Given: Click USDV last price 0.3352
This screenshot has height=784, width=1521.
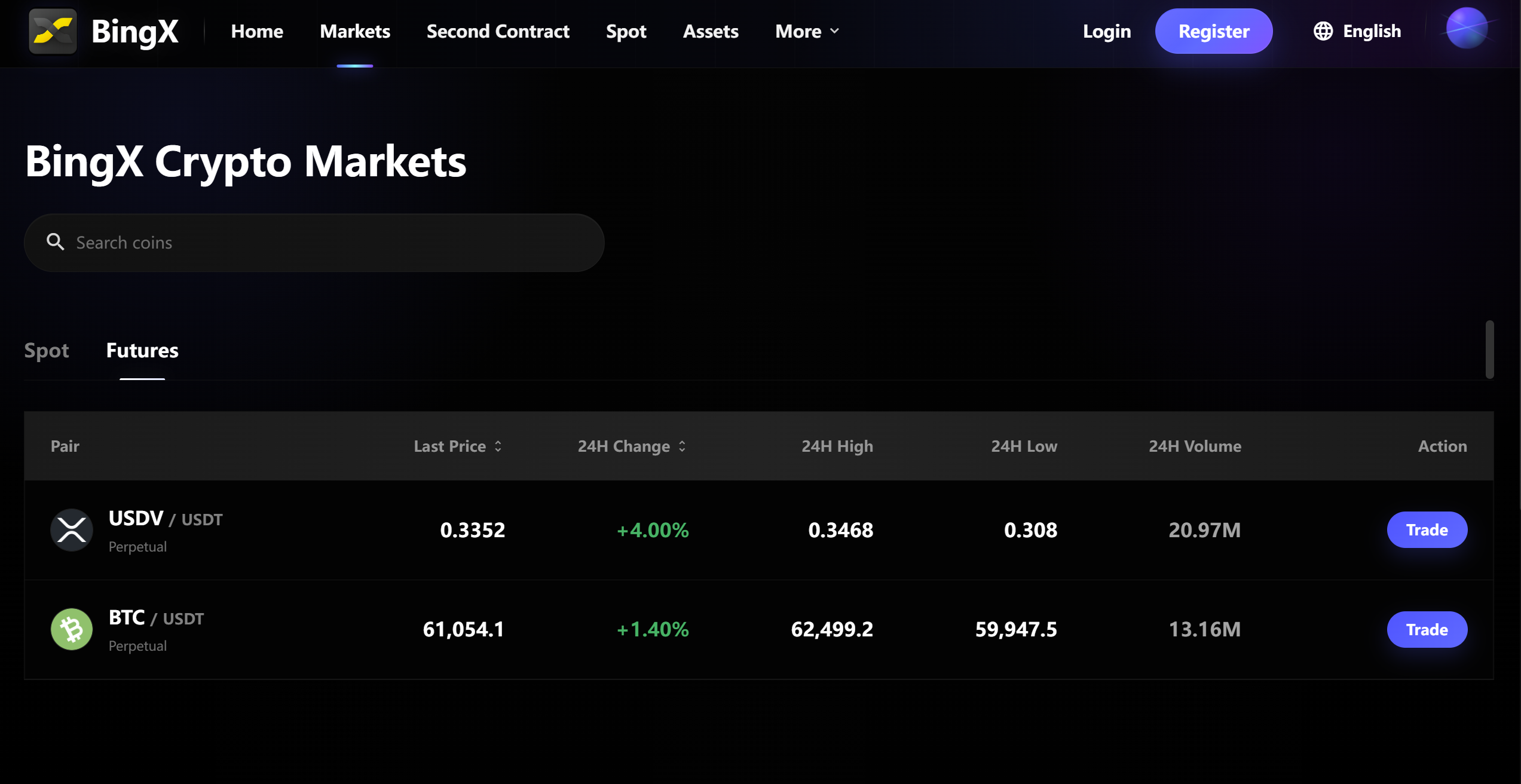Looking at the screenshot, I should click(472, 530).
